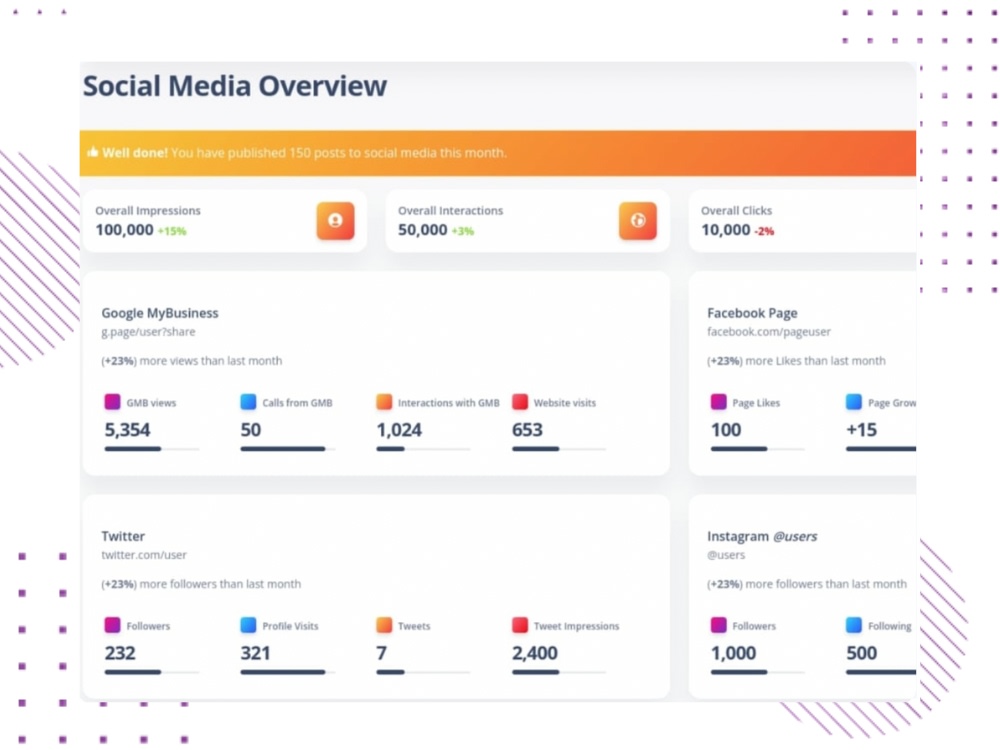Click the orange Tweets swatch
The height and width of the screenshot is (750, 1000).
click(384, 625)
